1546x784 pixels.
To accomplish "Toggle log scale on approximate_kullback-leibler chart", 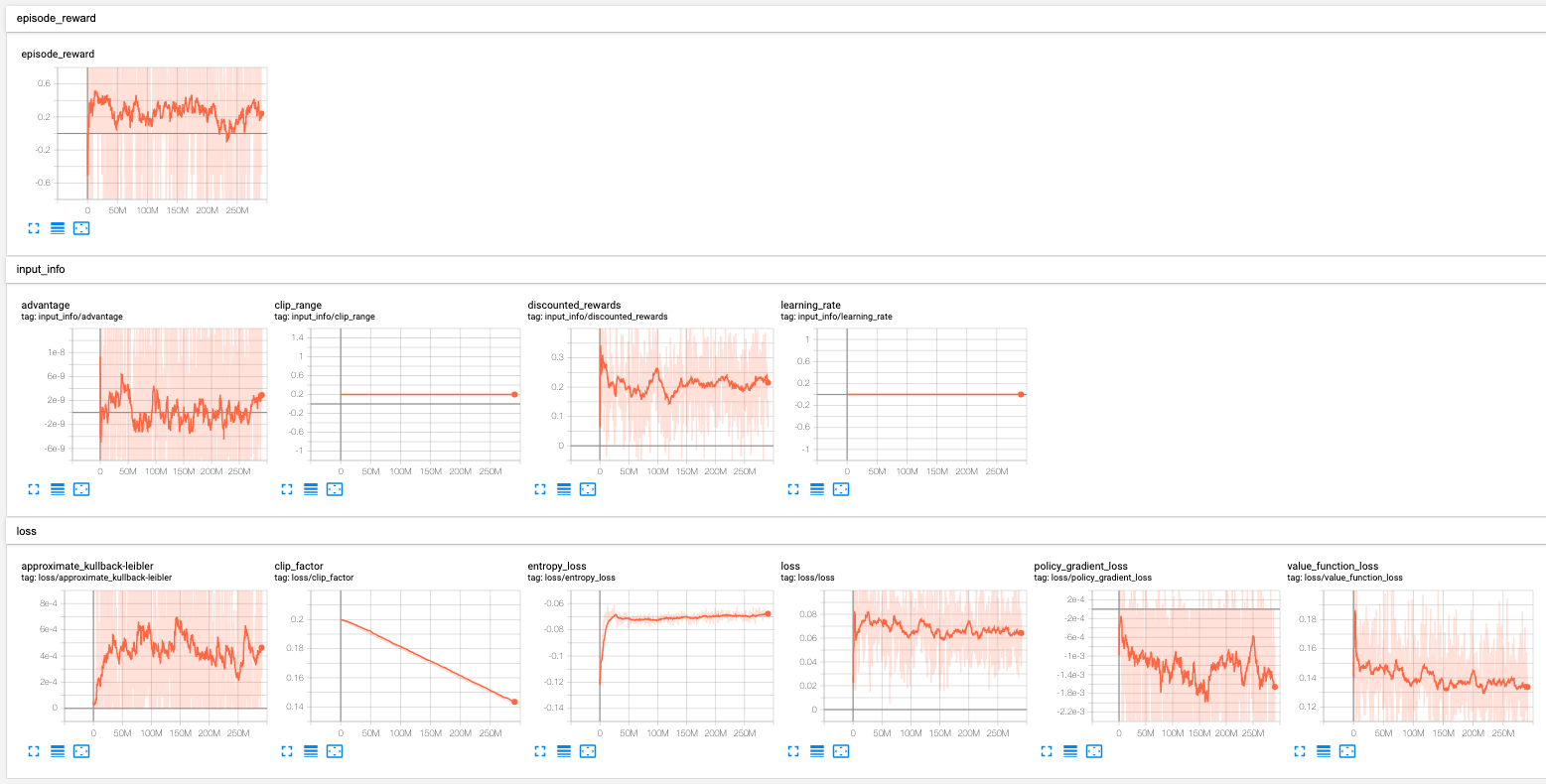I will point(58,751).
